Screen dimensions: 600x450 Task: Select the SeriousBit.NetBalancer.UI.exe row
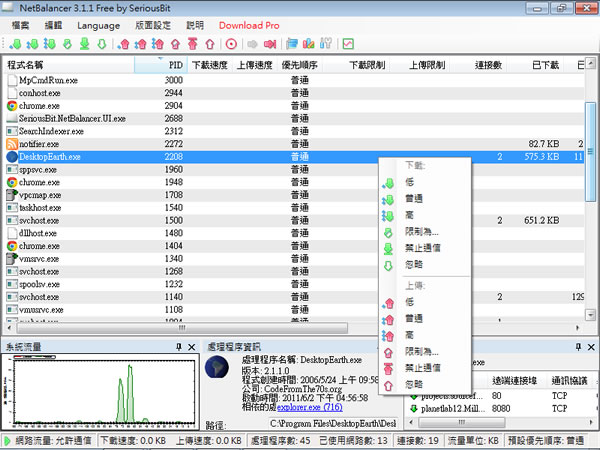click(294, 118)
